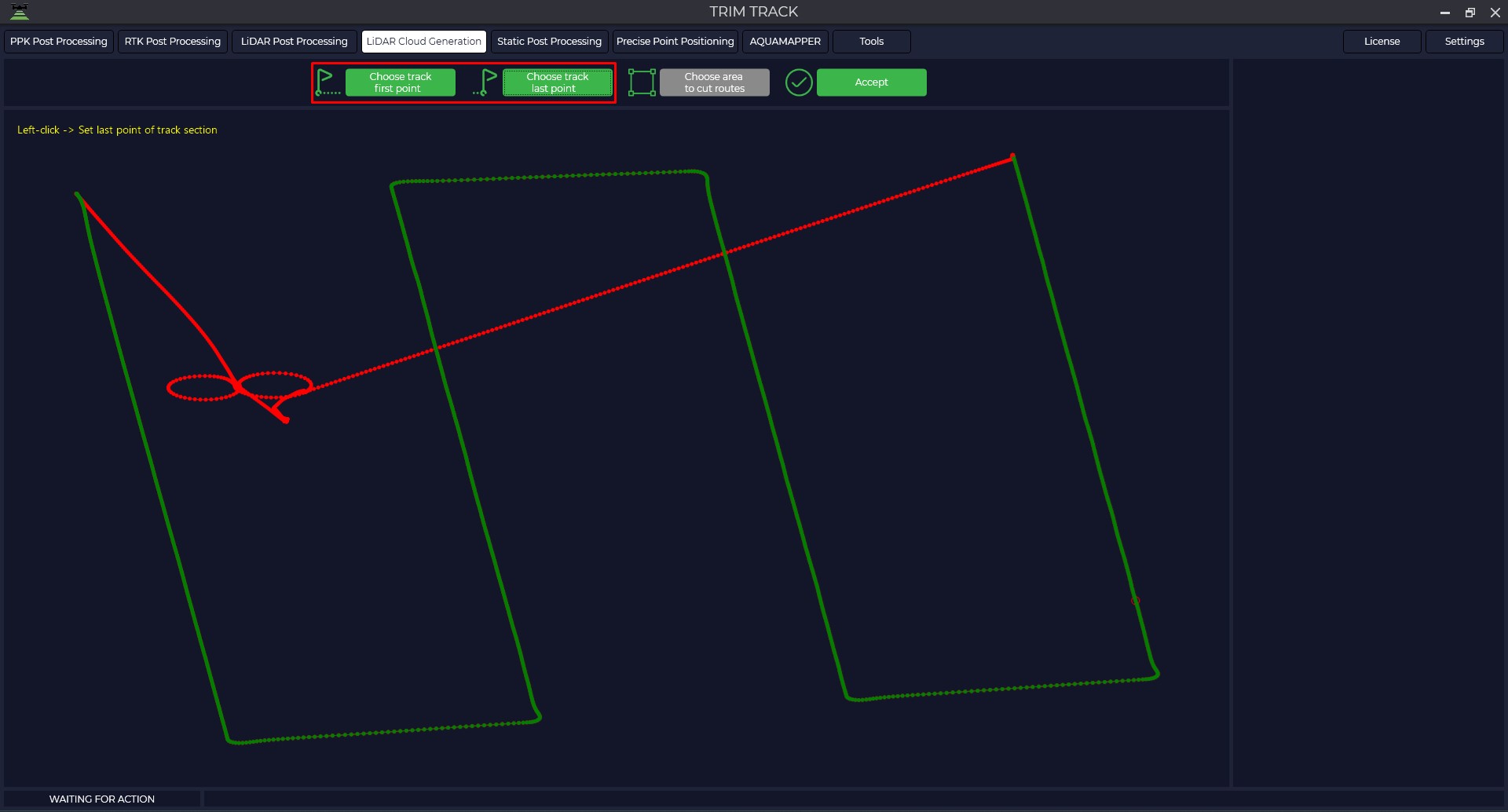Image resolution: width=1508 pixels, height=812 pixels.
Task: Click the 'WAITING FOR ACTION' status text
Action: (102, 799)
